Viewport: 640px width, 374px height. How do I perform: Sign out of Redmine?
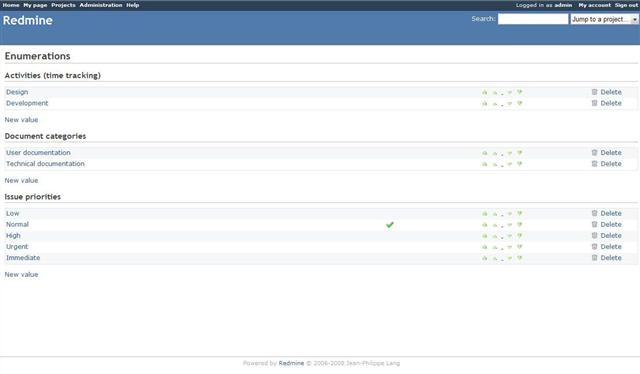(626, 5)
